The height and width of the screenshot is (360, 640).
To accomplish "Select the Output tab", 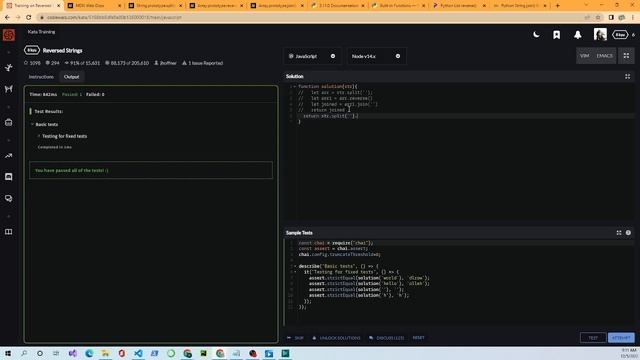I will 71,77.
